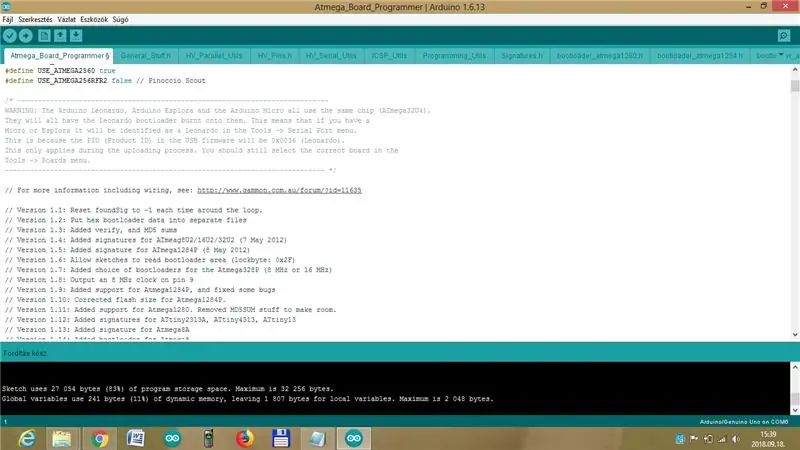Screen dimensions: 800x450
Task: Click the console scroll down arrow
Action: pyautogui.click(x=795, y=410)
